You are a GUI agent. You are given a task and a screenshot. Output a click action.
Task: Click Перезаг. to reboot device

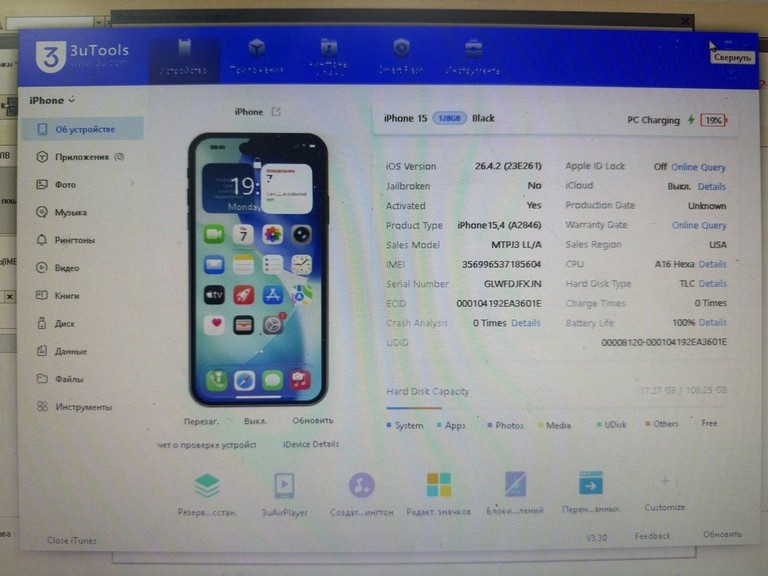(201, 421)
